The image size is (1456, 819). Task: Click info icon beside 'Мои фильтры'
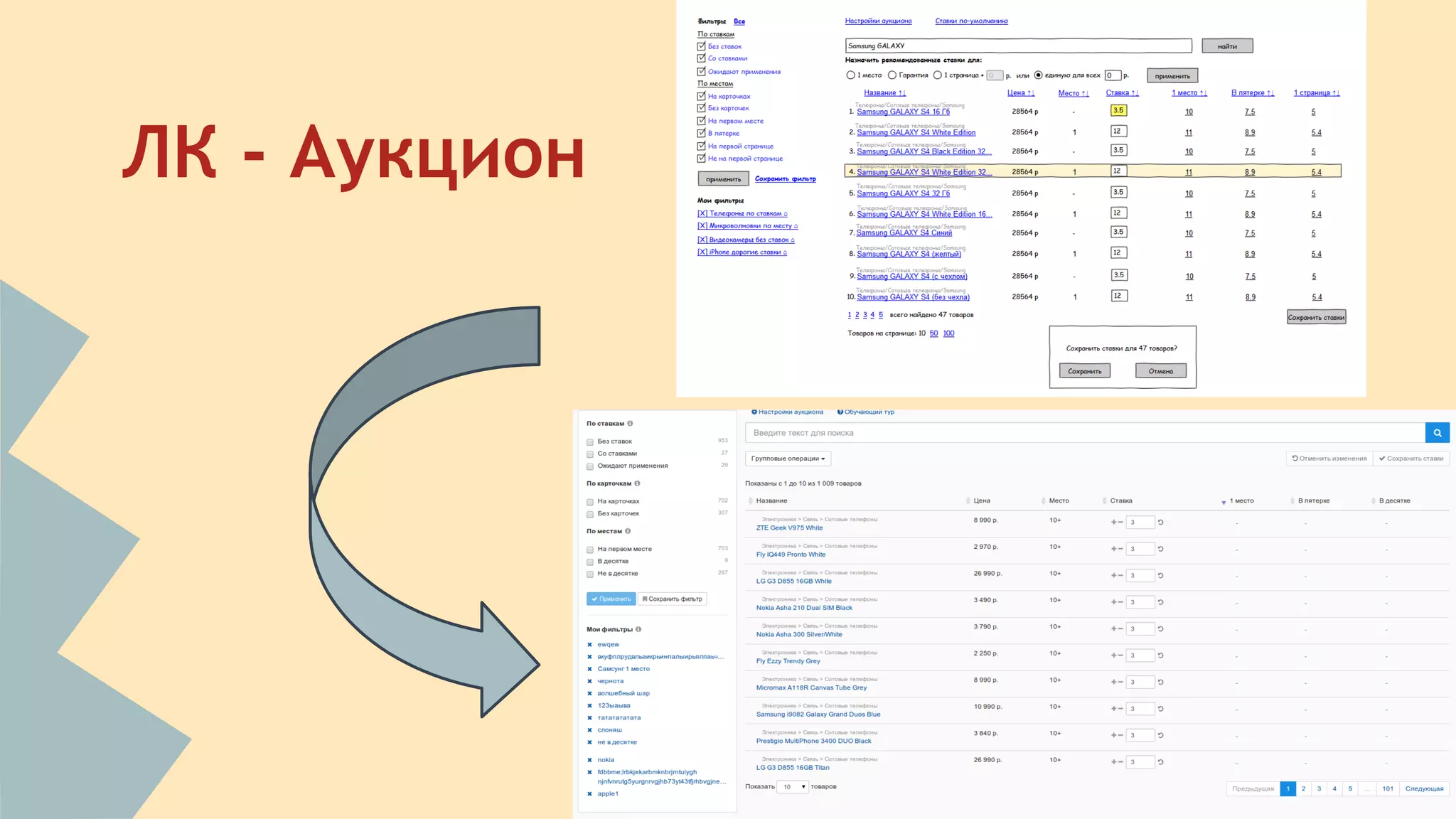tap(638, 629)
